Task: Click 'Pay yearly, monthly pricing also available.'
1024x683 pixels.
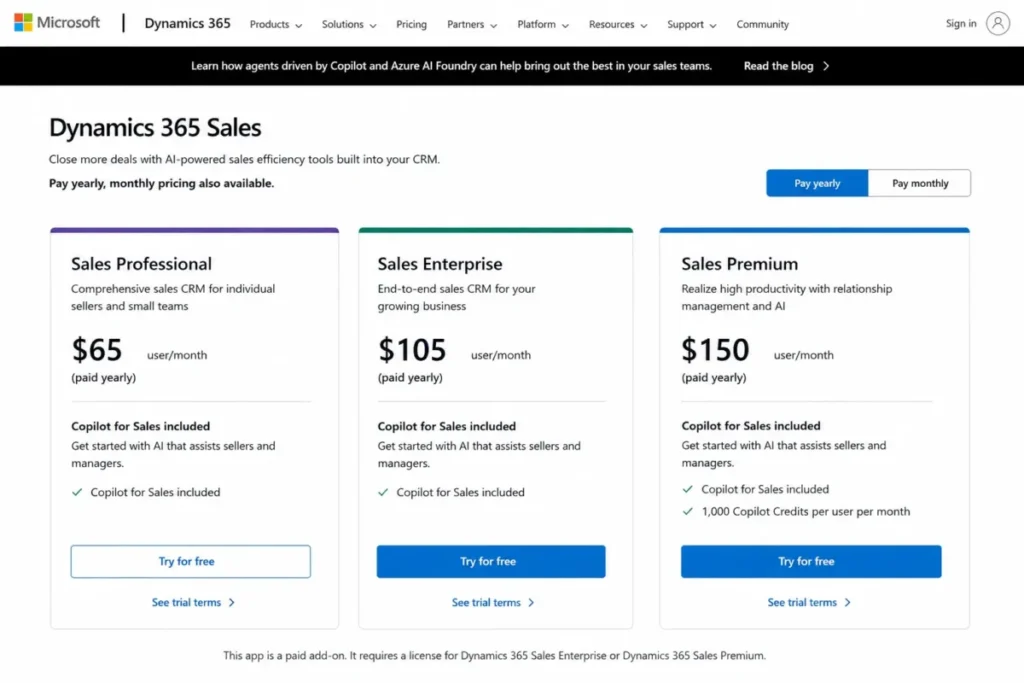Action: 161,183
